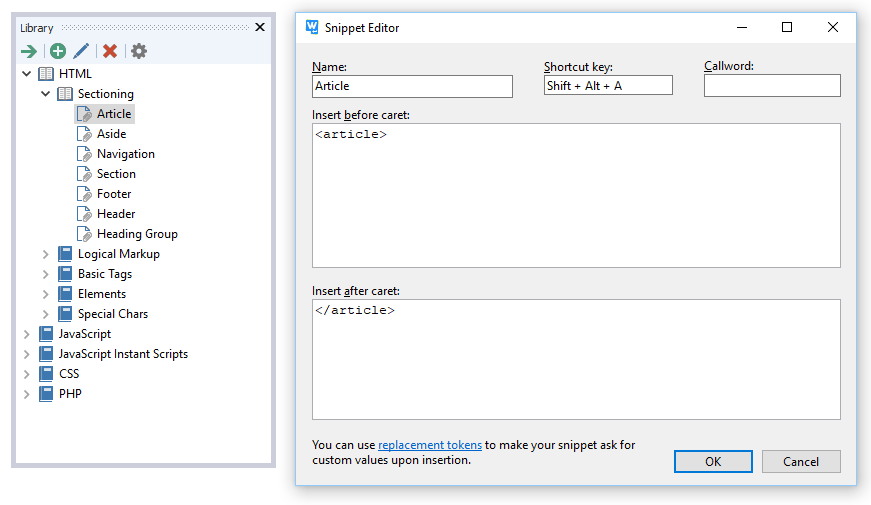Viewport: 871px width, 505px height.
Task: Collapse the Sectioning folder
Action: pyautogui.click(x=46, y=94)
